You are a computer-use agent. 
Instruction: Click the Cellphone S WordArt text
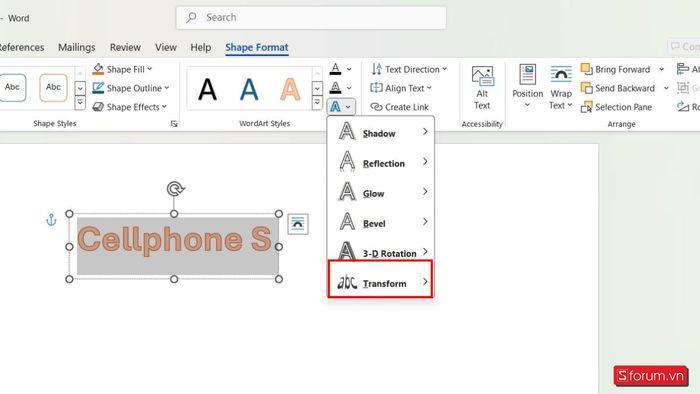(175, 240)
